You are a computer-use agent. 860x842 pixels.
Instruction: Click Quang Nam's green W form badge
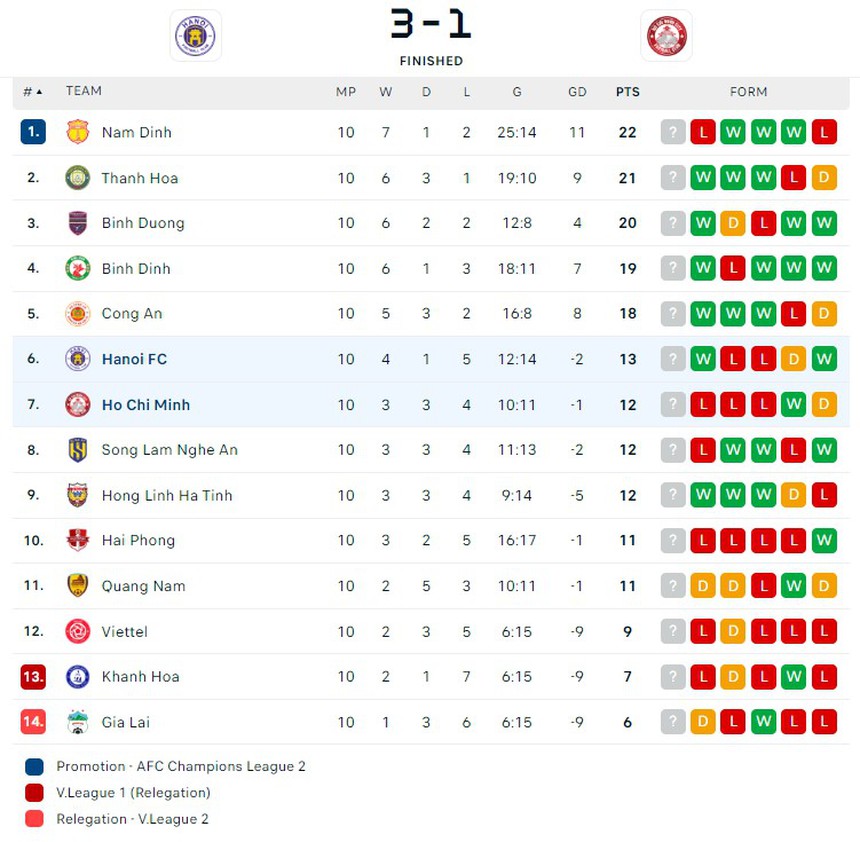click(x=794, y=586)
